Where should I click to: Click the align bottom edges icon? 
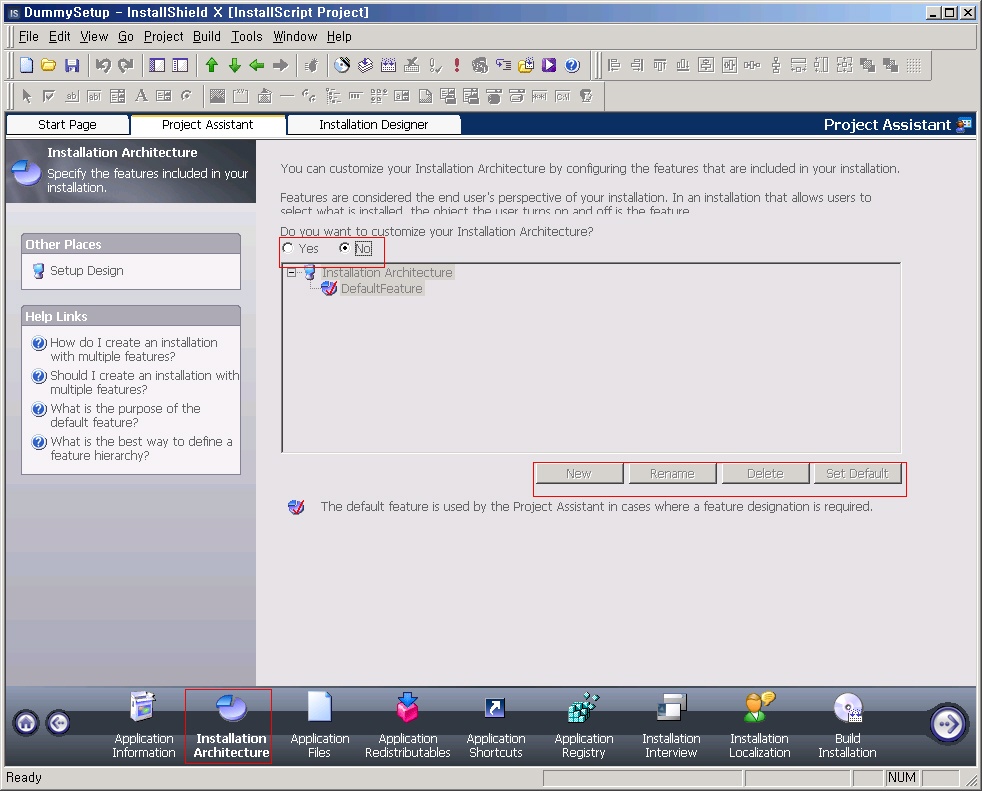[x=683, y=65]
